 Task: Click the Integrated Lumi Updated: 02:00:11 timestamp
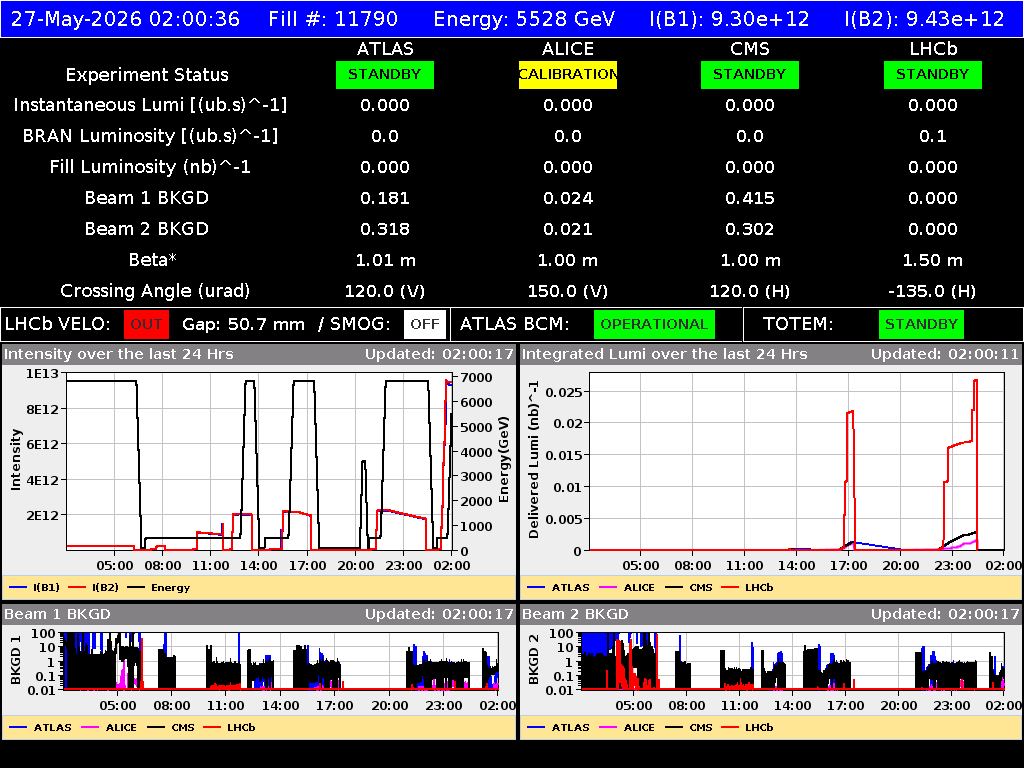coord(945,355)
